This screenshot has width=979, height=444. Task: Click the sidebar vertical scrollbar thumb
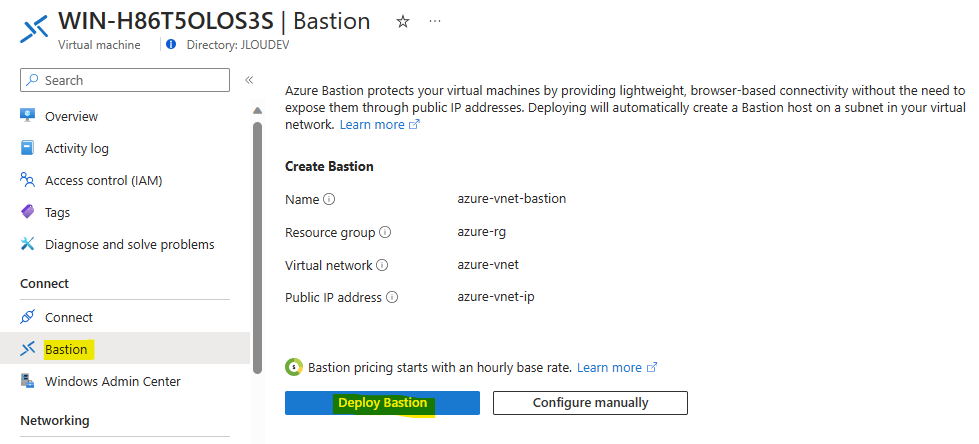tap(257, 247)
